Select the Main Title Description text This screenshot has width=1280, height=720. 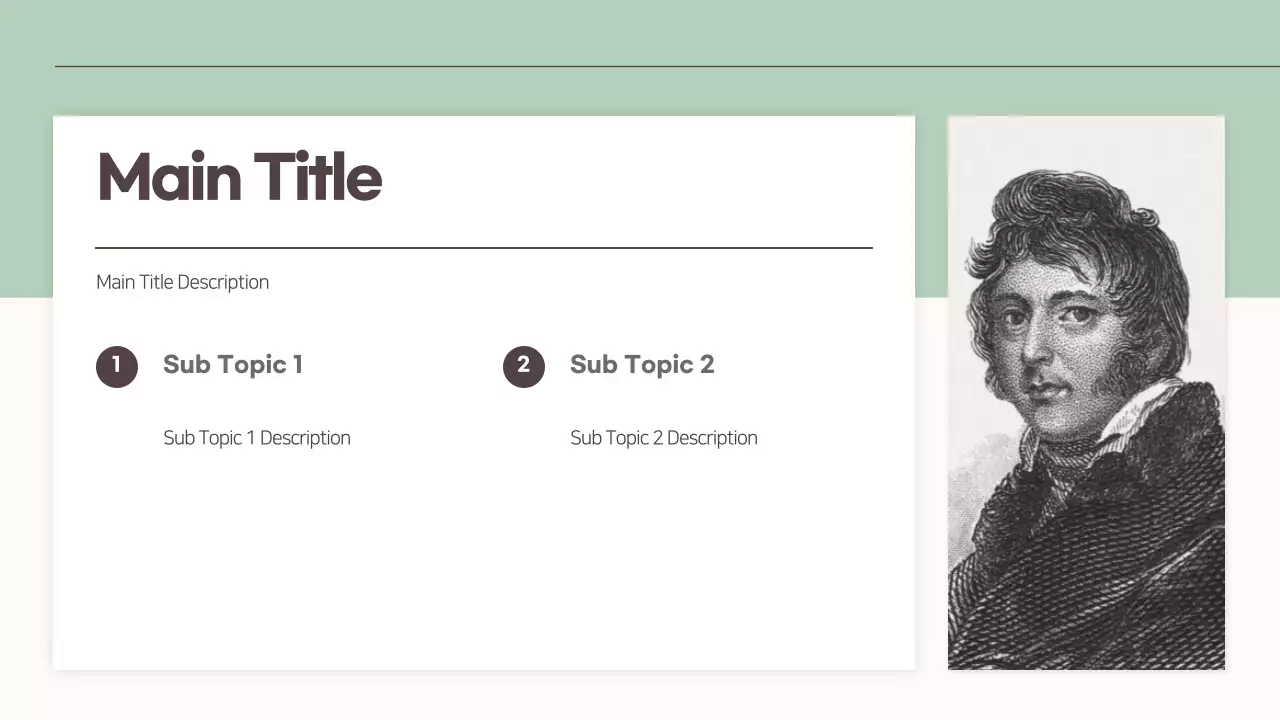click(182, 282)
